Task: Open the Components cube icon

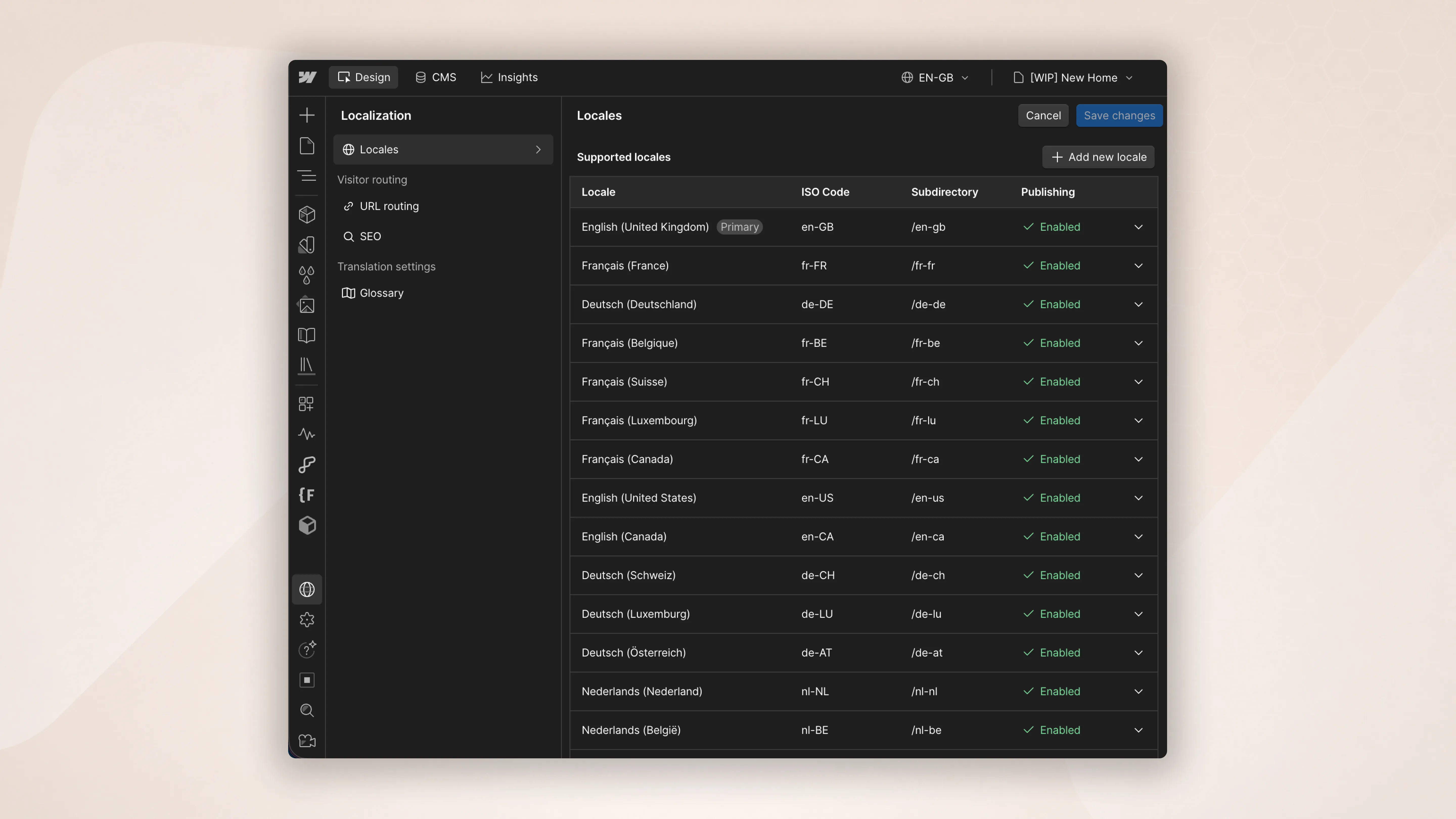Action: (307, 215)
